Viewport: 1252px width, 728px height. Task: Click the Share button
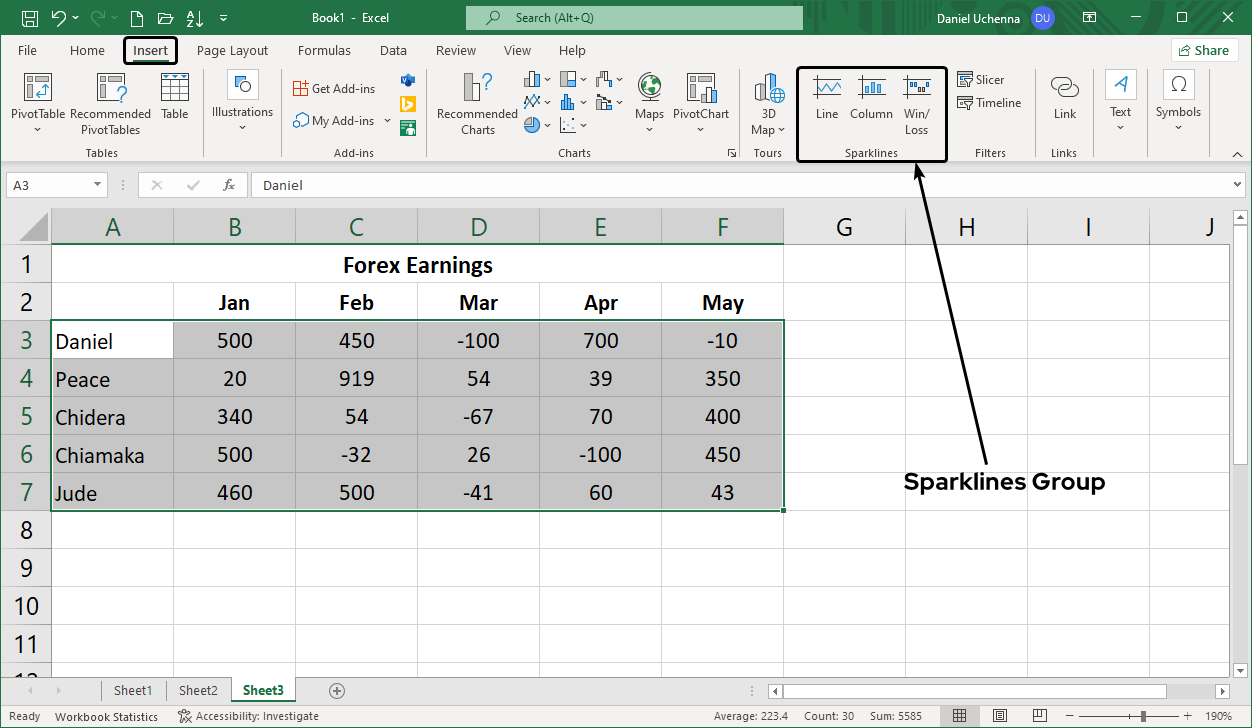pyautogui.click(x=1204, y=49)
